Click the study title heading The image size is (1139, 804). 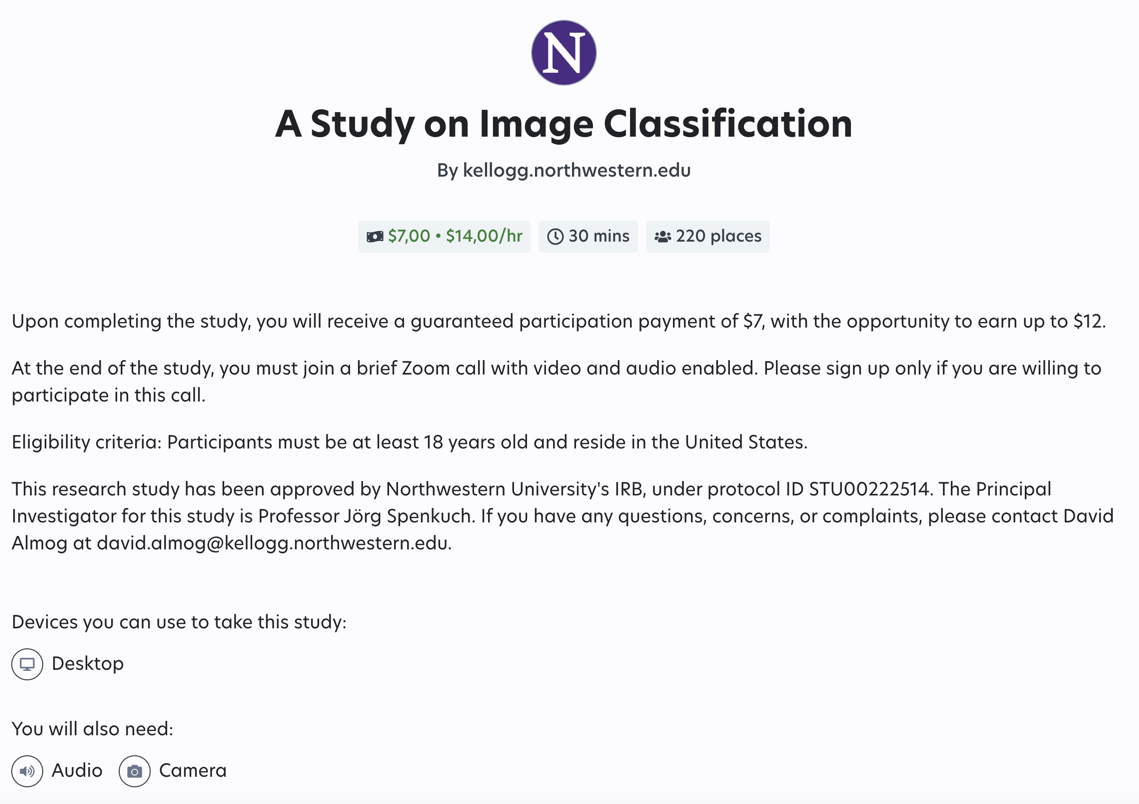point(564,123)
